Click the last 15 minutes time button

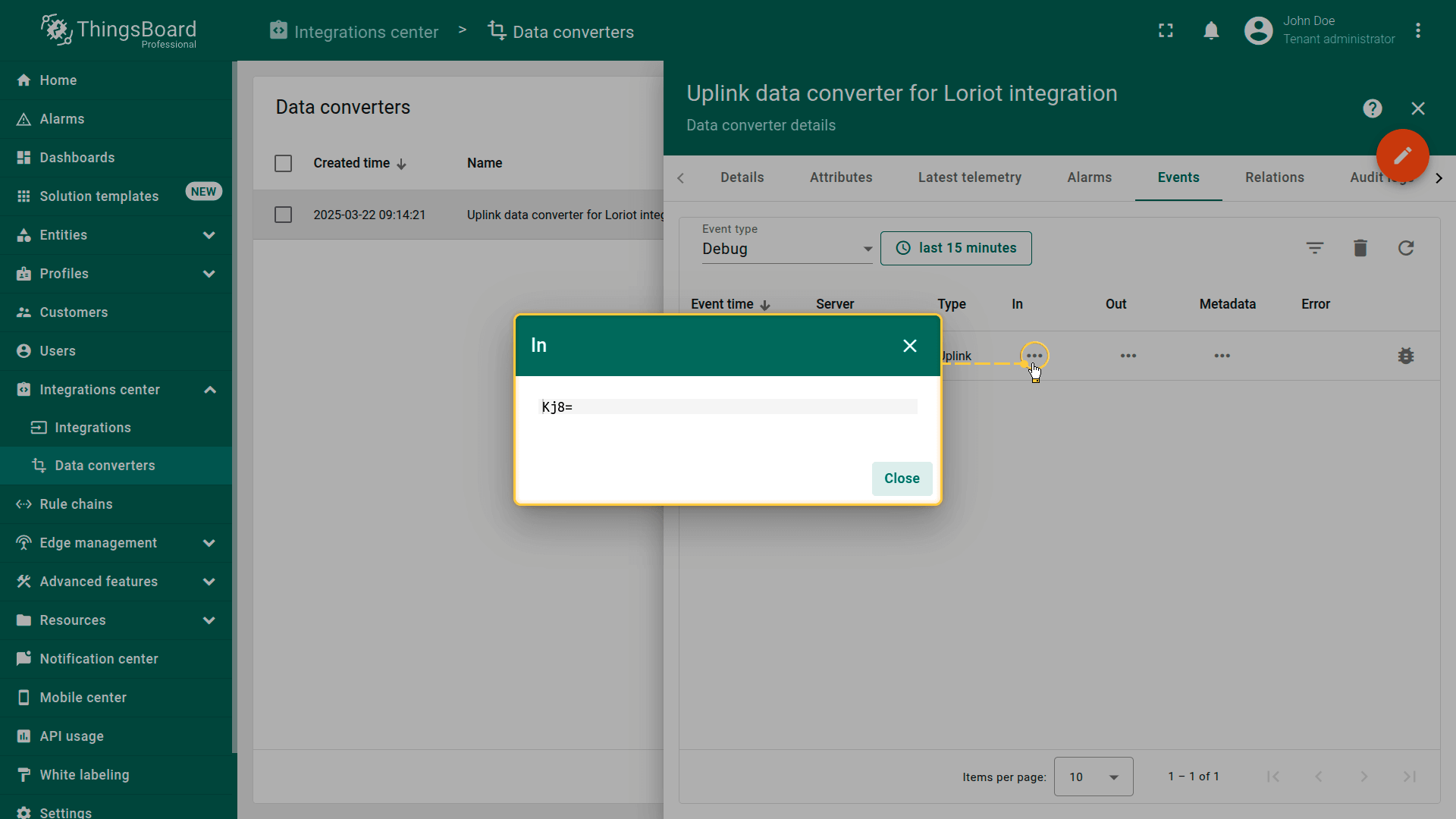point(955,248)
